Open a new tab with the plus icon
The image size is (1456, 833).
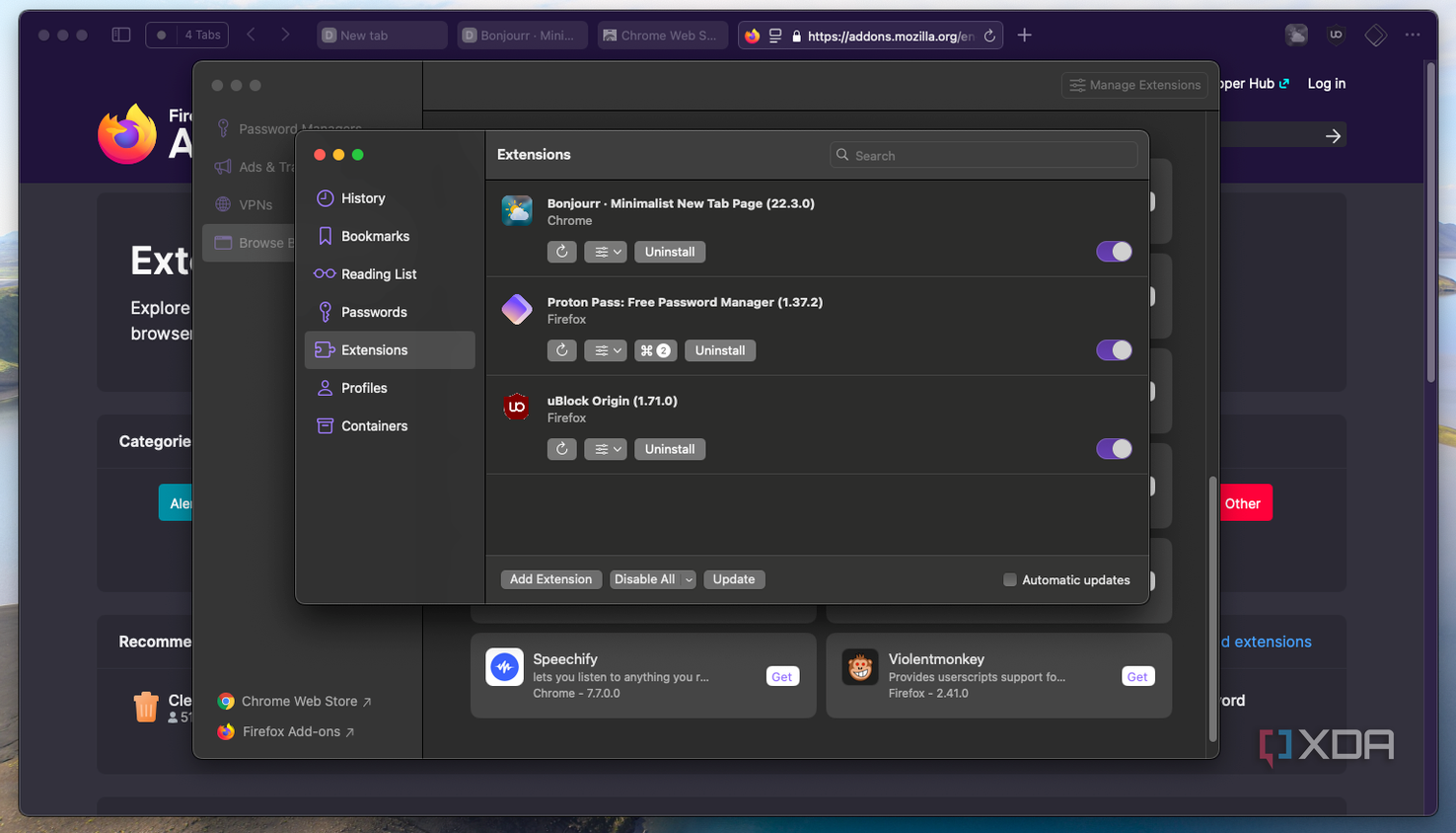tap(1024, 35)
